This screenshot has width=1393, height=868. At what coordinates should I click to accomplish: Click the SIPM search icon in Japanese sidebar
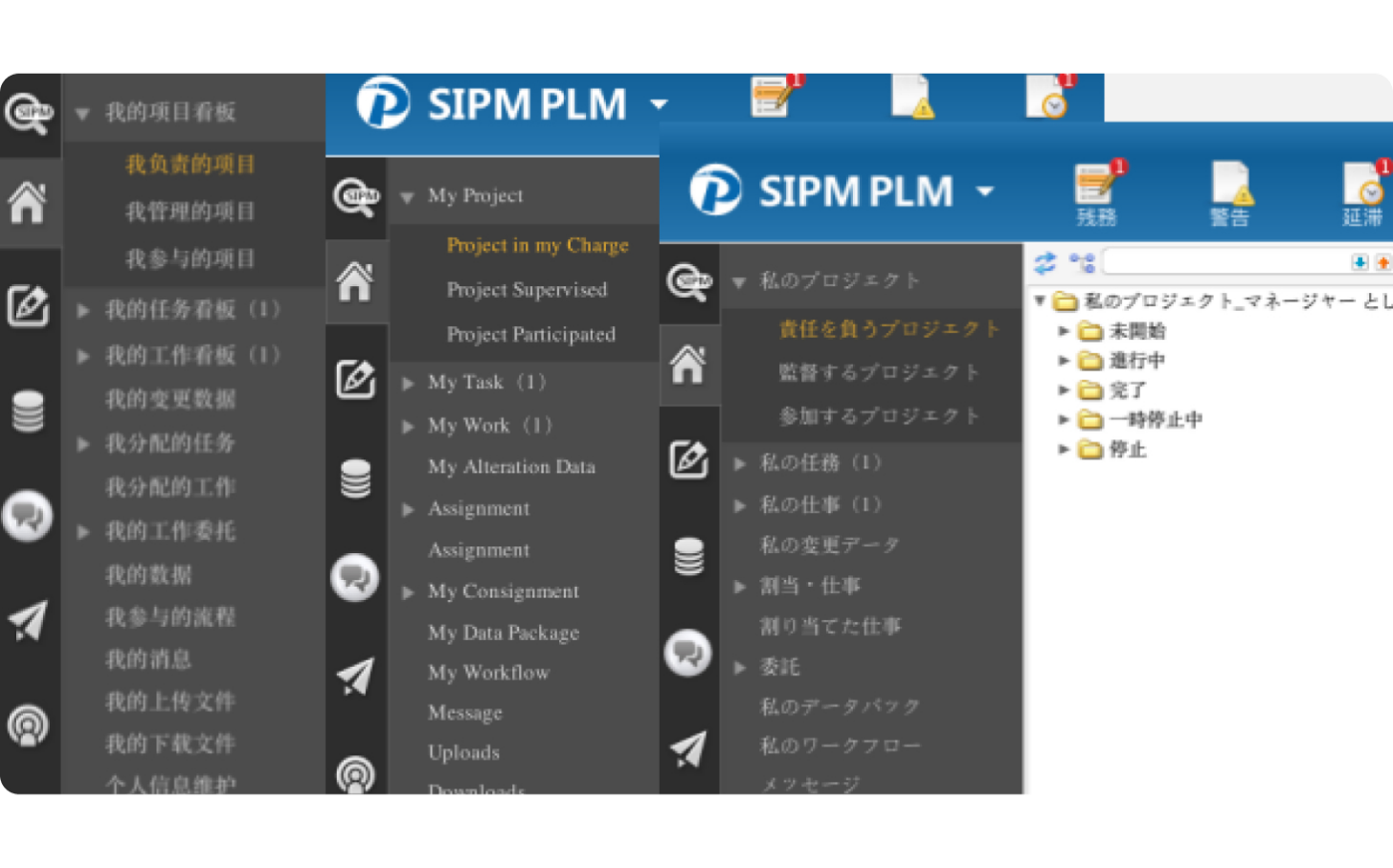(689, 281)
